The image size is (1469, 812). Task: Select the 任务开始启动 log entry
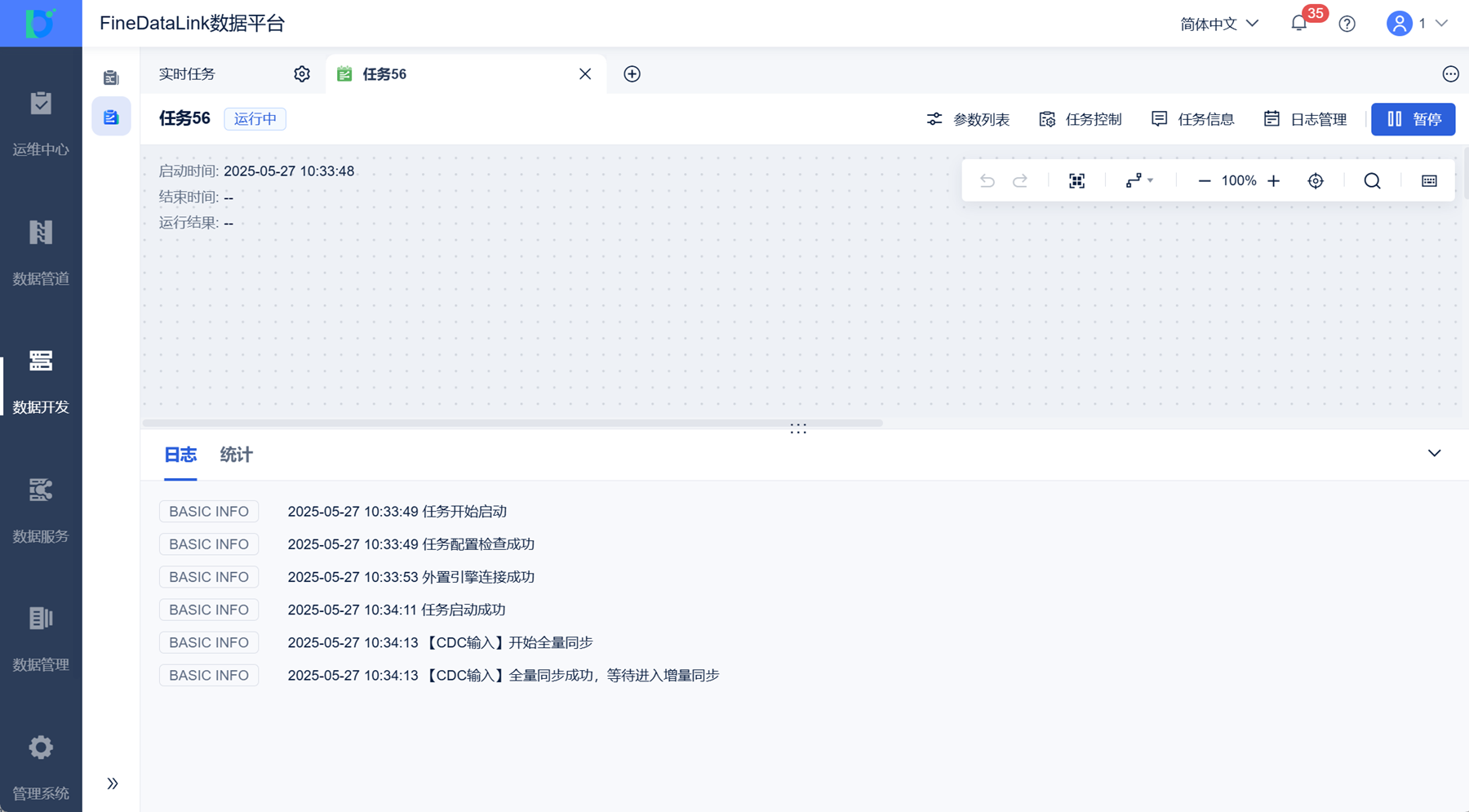(397, 512)
